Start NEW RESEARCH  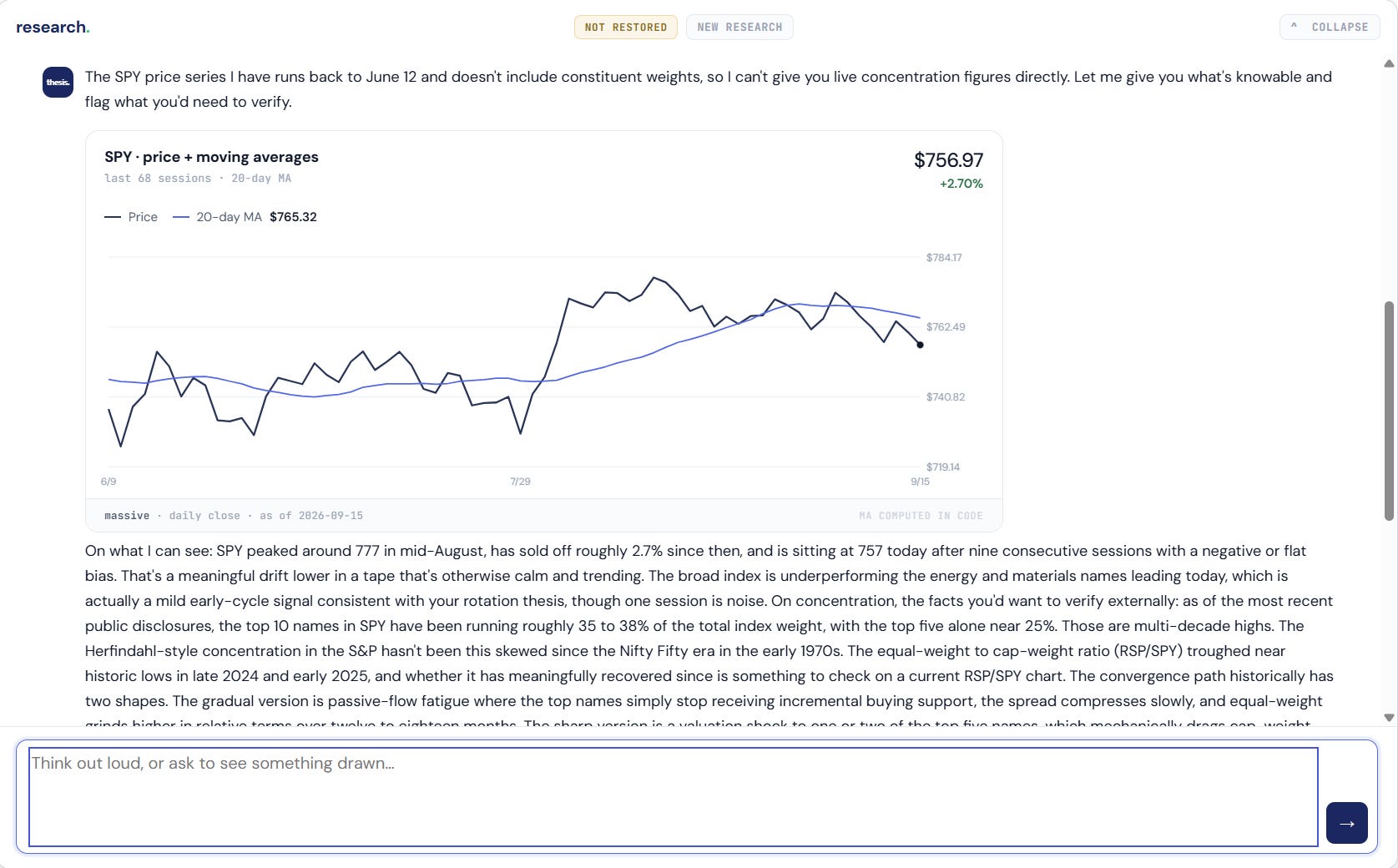(x=739, y=27)
